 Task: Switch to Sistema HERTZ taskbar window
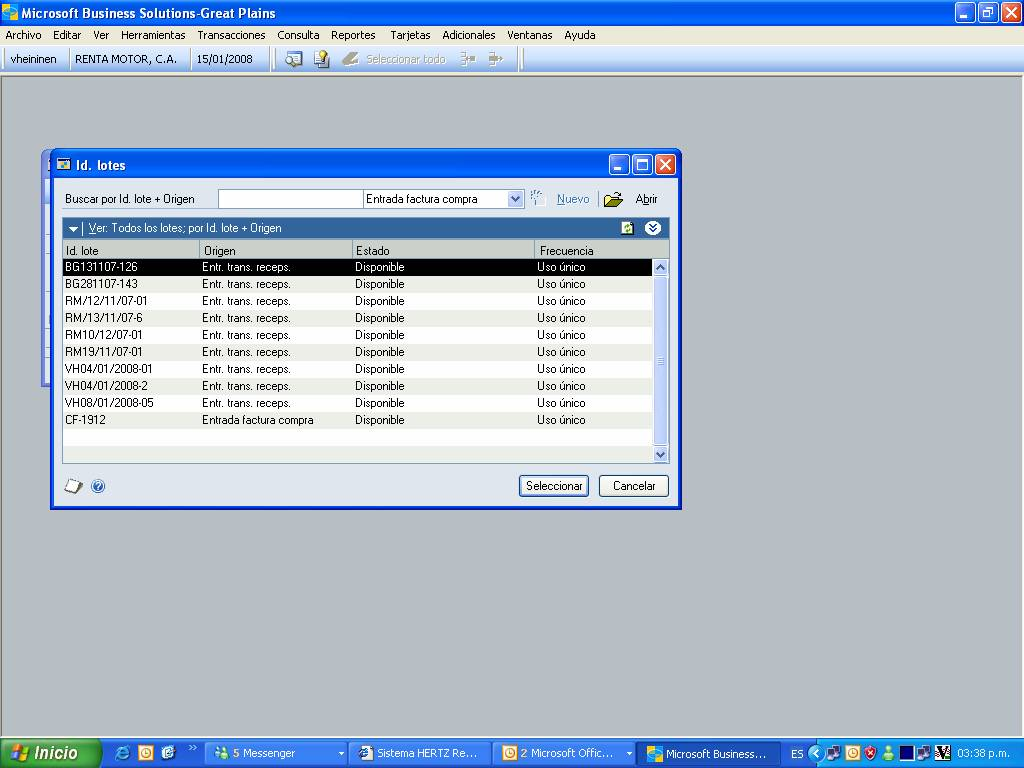419,754
